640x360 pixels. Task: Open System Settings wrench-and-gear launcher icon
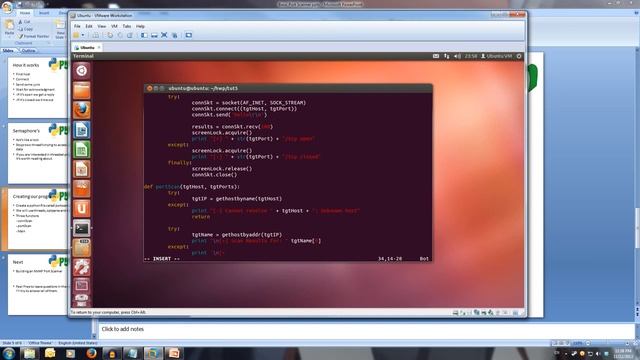click(x=82, y=267)
